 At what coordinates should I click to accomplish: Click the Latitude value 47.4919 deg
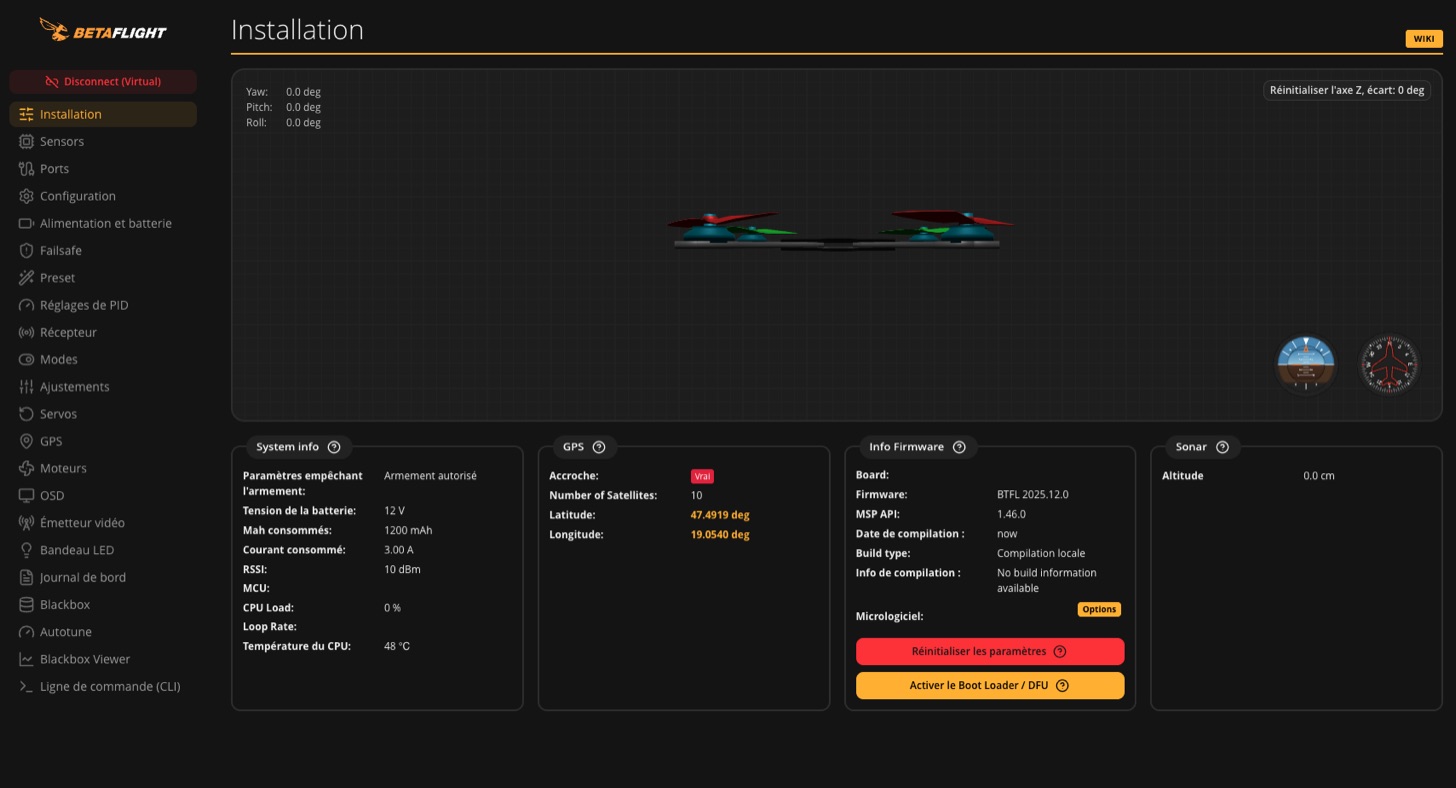tap(719, 515)
